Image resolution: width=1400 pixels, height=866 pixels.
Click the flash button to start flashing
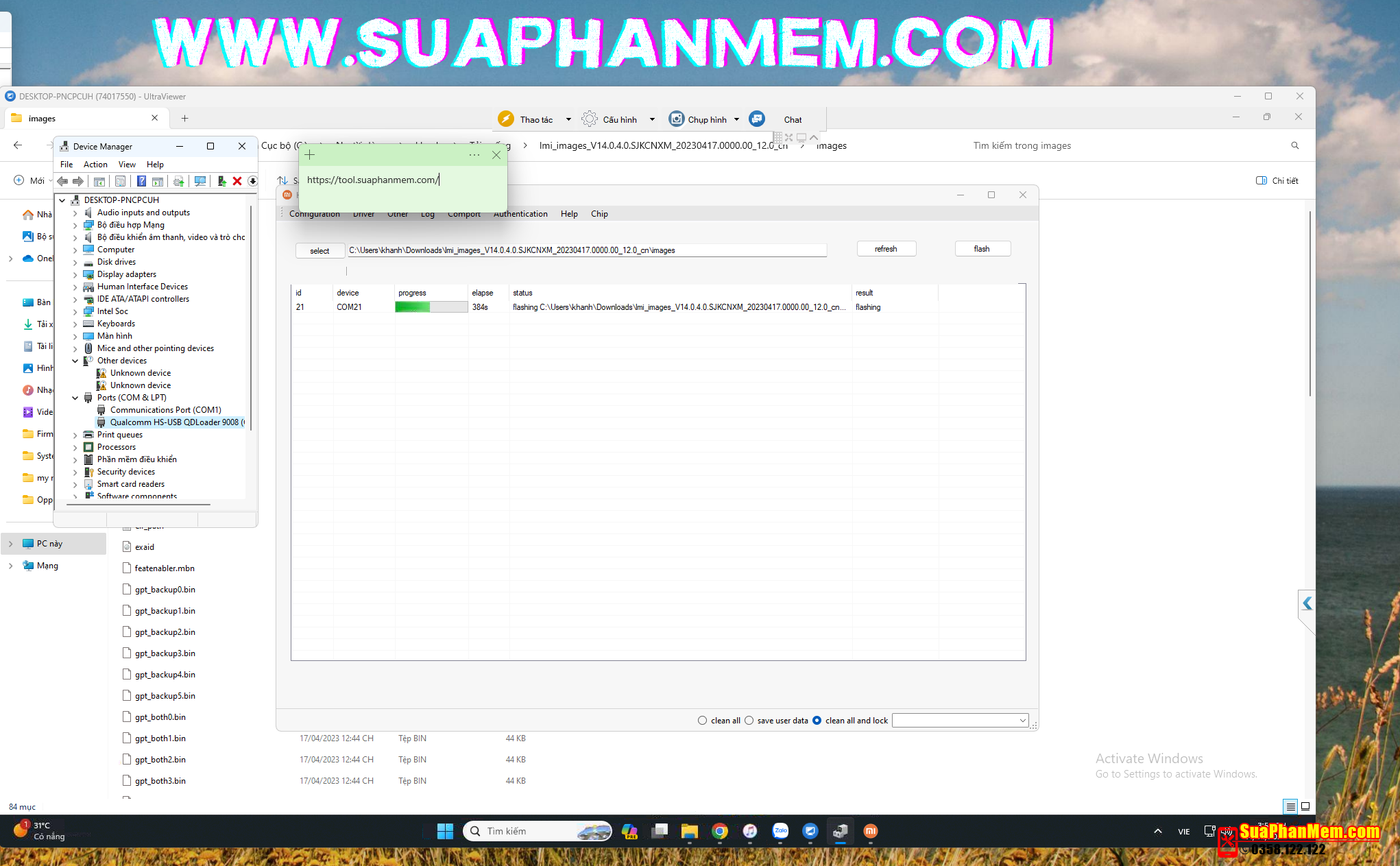(981, 249)
